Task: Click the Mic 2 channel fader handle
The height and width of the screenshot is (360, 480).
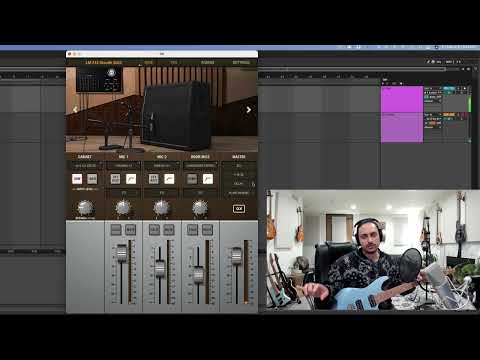Action: point(160,268)
